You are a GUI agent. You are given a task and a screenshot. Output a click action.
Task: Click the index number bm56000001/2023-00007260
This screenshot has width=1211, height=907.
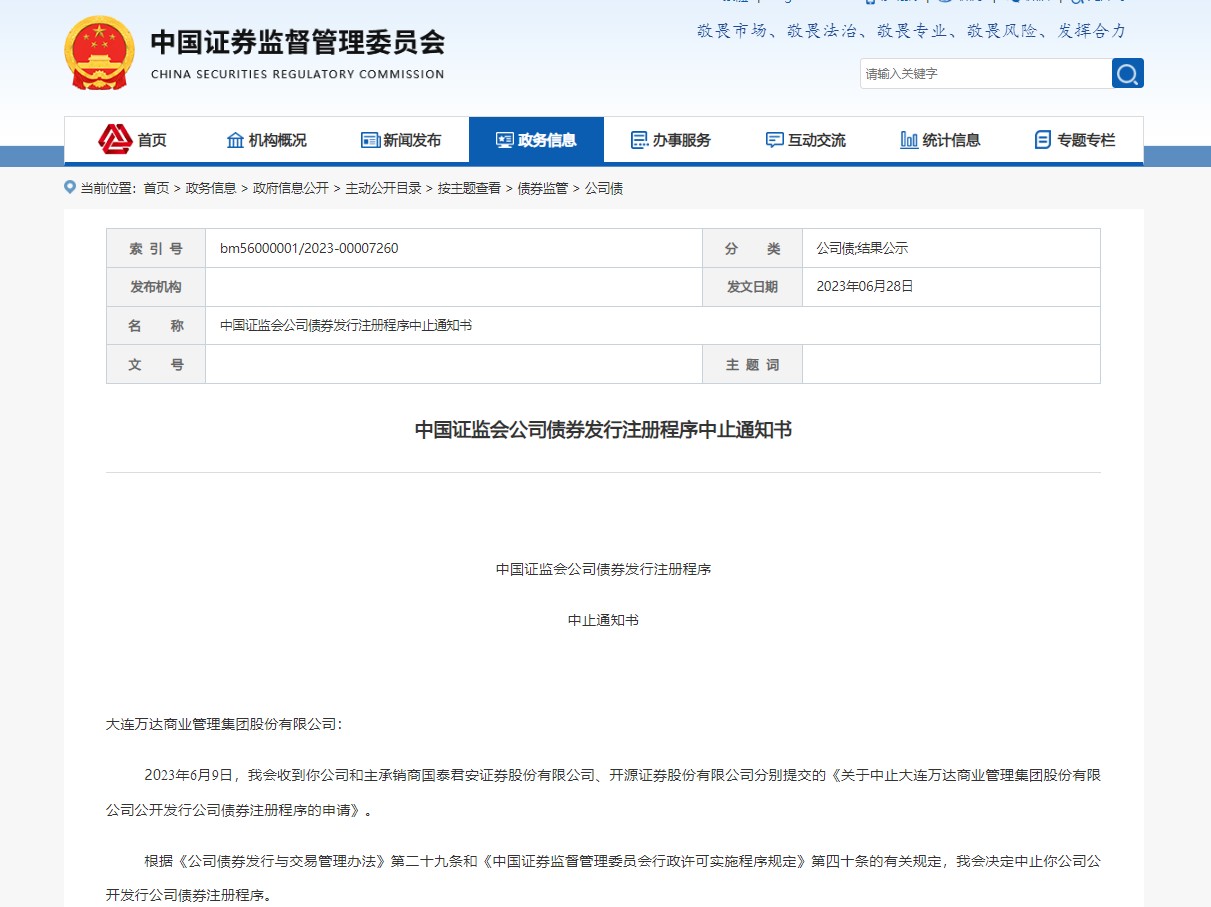click(x=309, y=248)
